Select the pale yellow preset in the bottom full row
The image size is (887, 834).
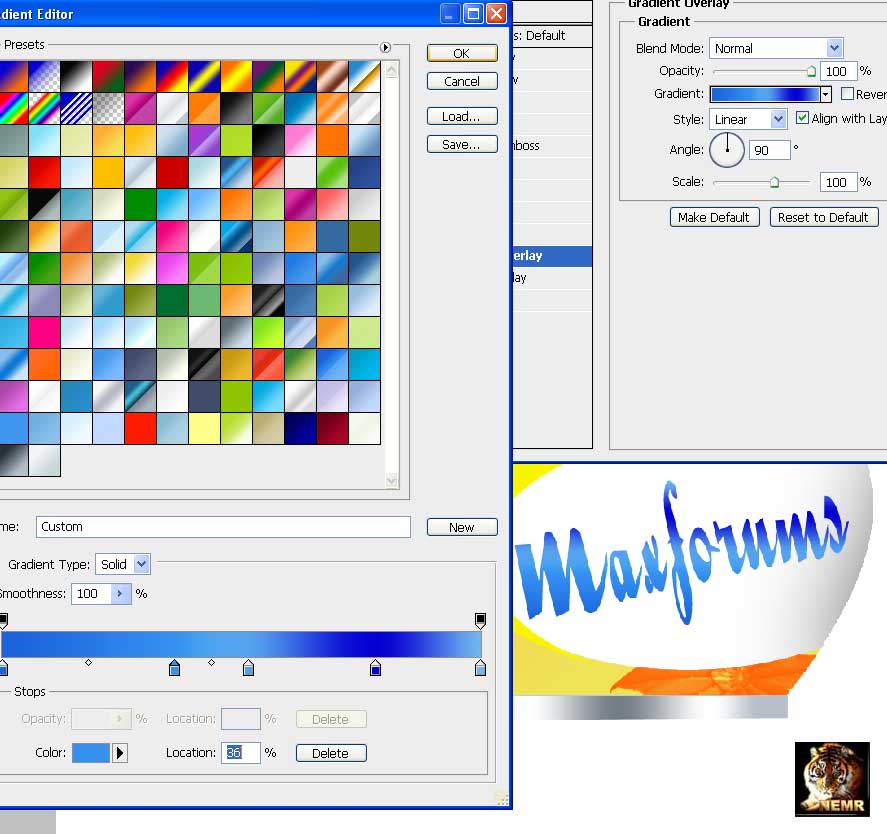[x=204, y=428]
